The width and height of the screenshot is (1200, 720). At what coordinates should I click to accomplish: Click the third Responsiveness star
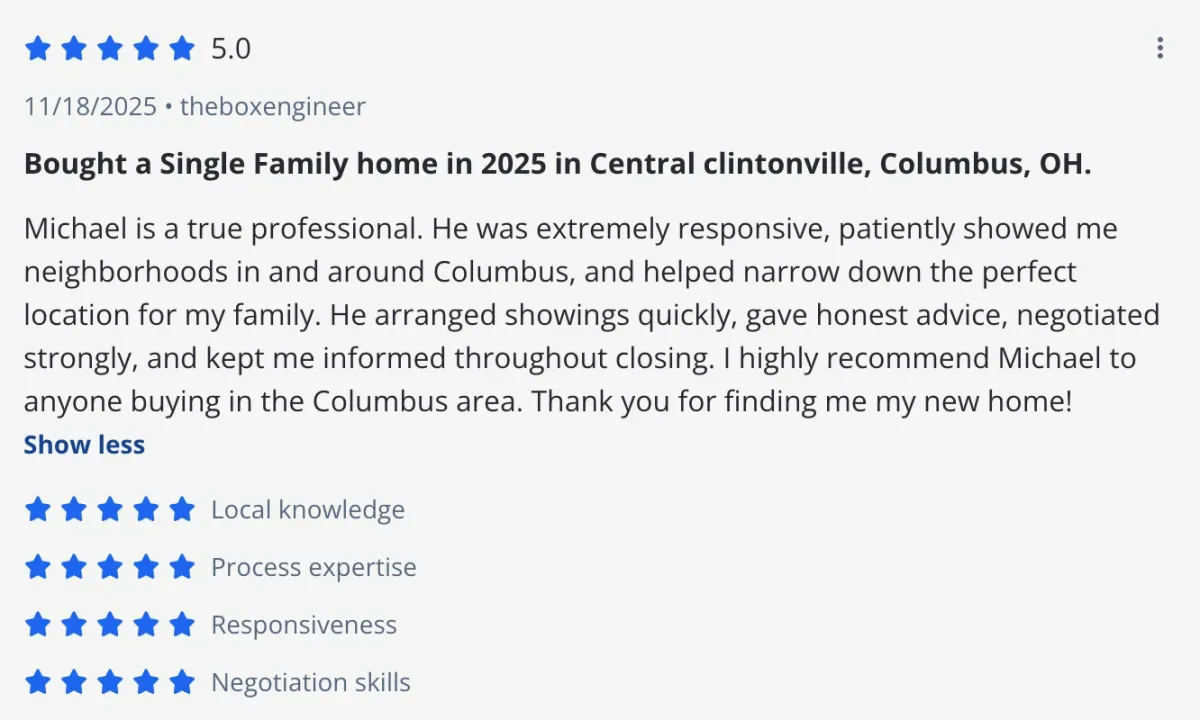(x=110, y=625)
